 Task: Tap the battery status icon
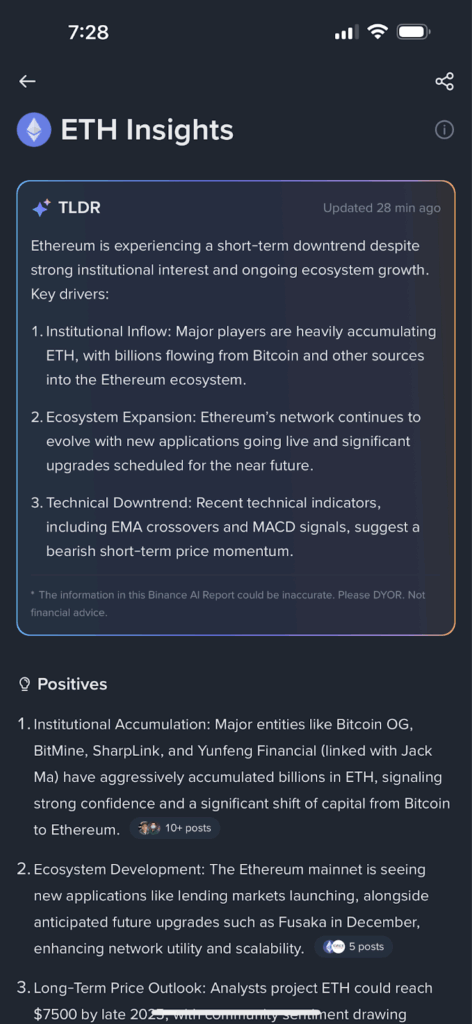pyautogui.click(x=413, y=31)
